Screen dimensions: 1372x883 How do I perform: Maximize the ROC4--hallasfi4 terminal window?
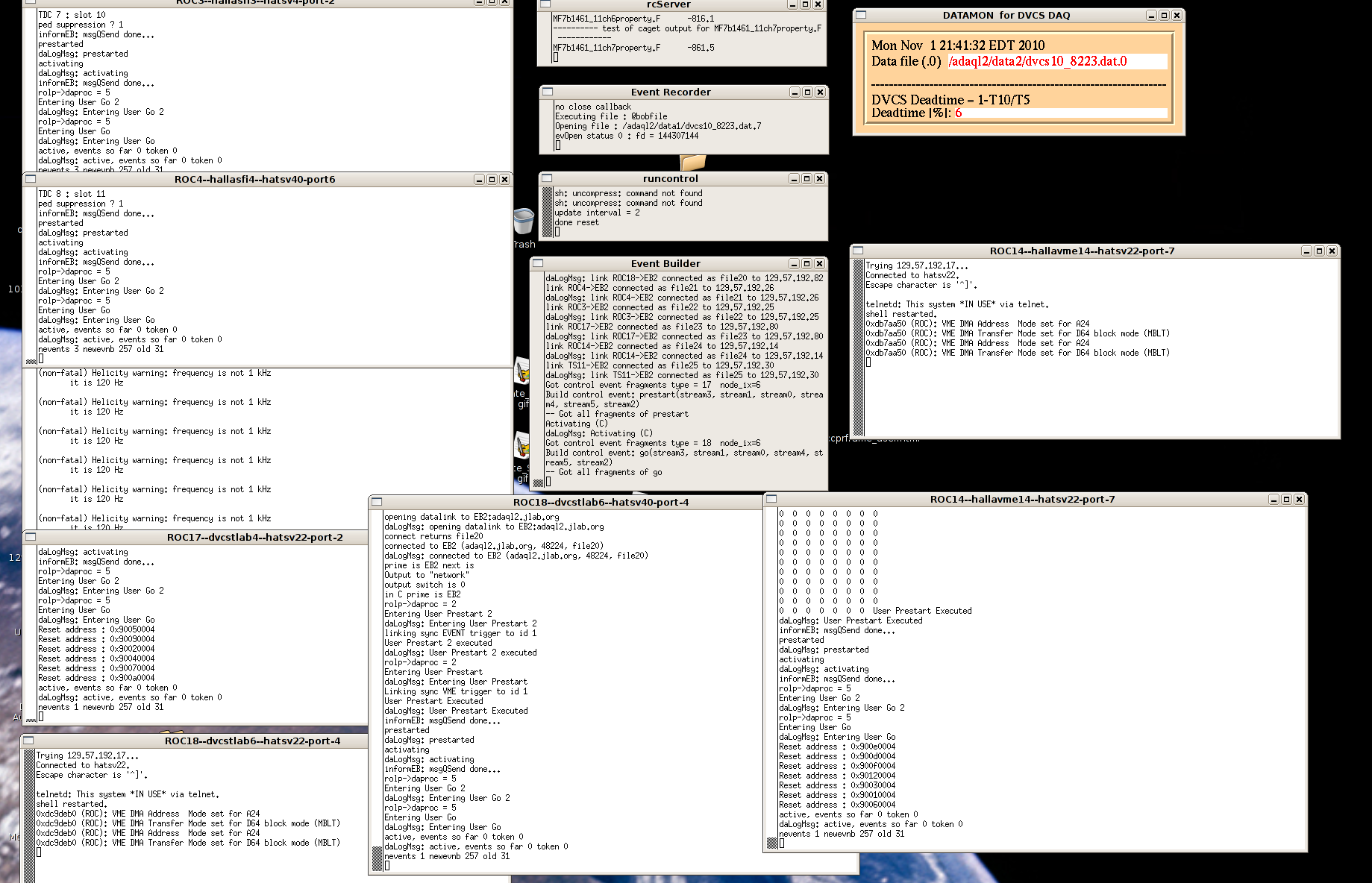(492, 179)
